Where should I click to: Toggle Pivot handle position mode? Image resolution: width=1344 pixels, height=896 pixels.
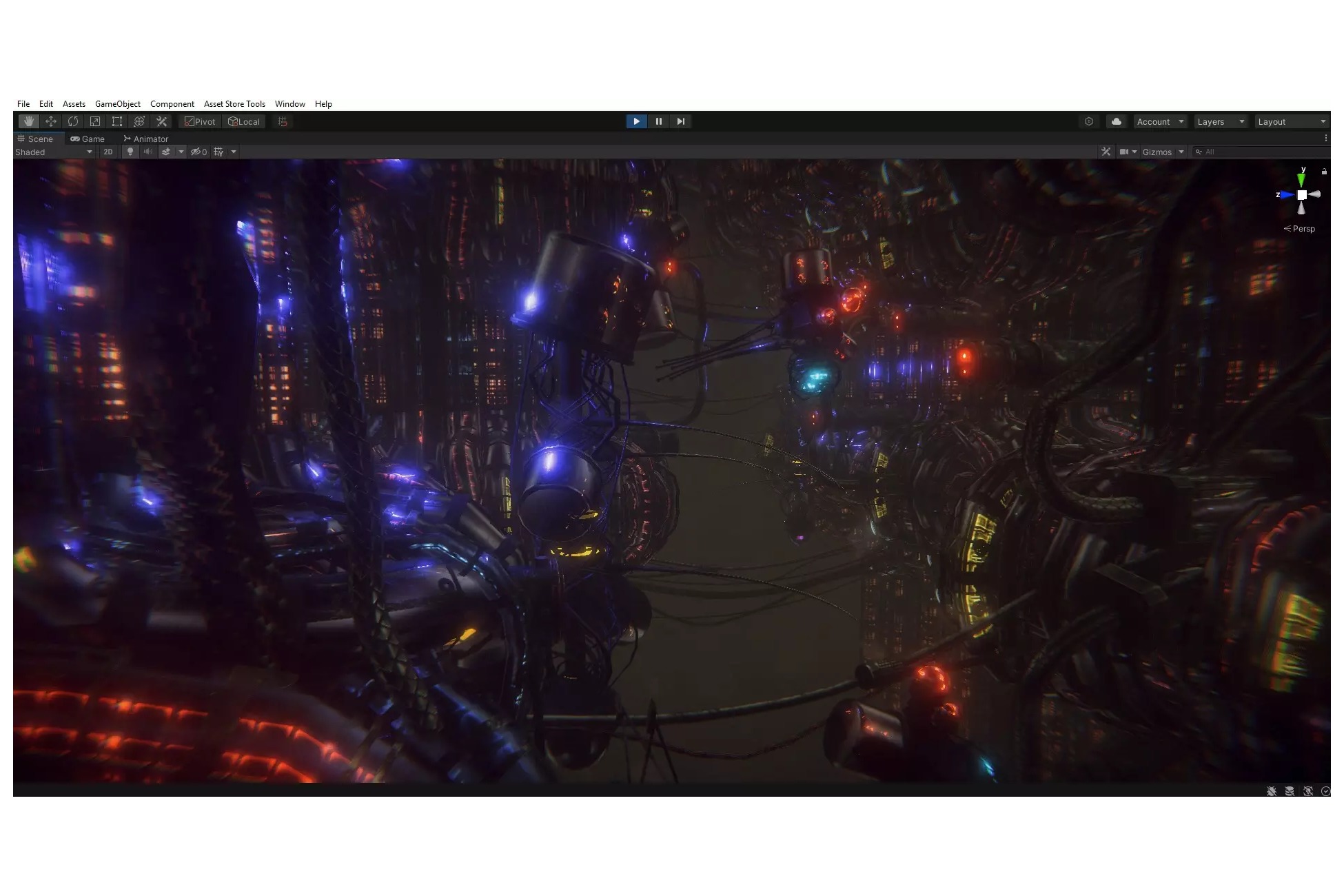coord(200,121)
